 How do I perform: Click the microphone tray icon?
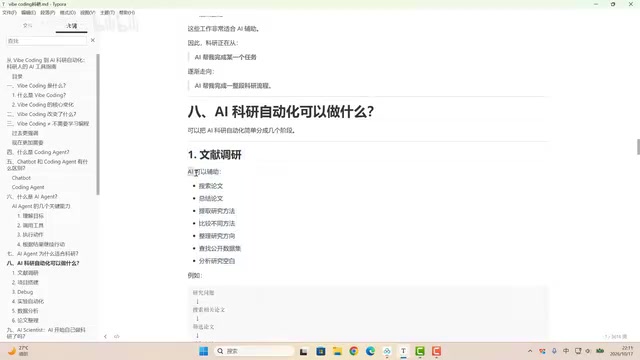[554, 351]
